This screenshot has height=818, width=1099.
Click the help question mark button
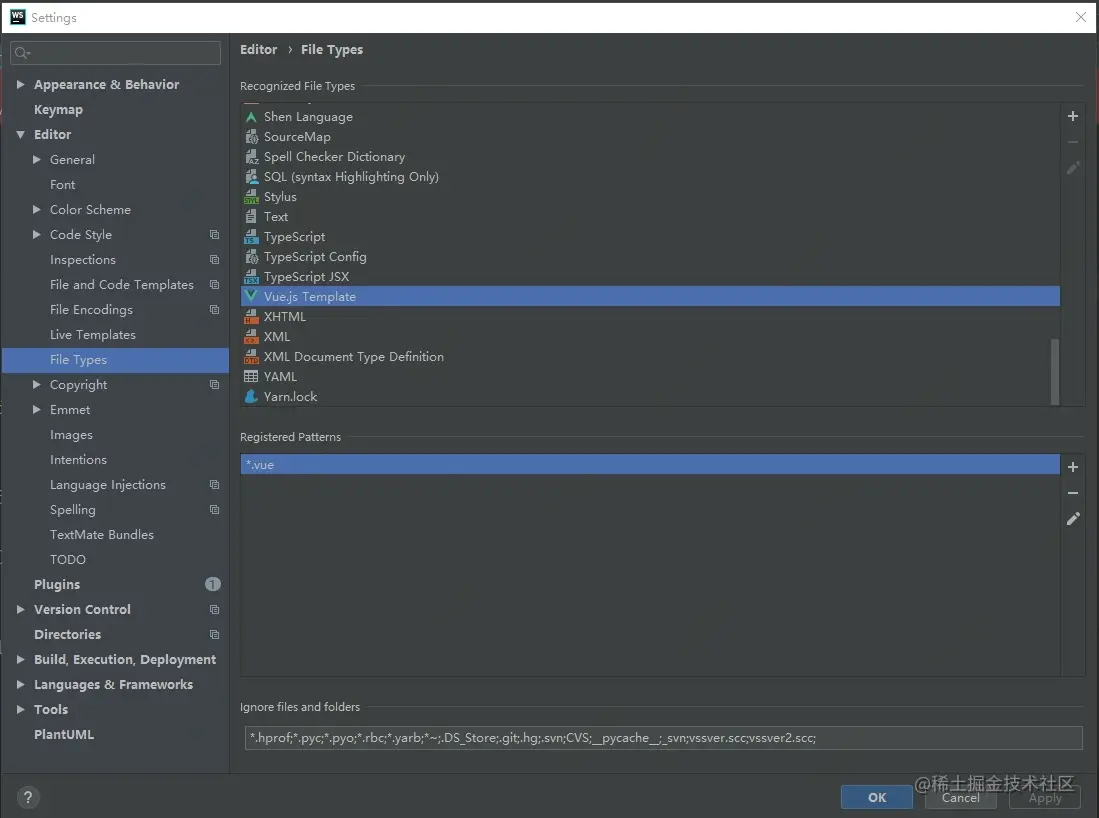click(x=27, y=797)
